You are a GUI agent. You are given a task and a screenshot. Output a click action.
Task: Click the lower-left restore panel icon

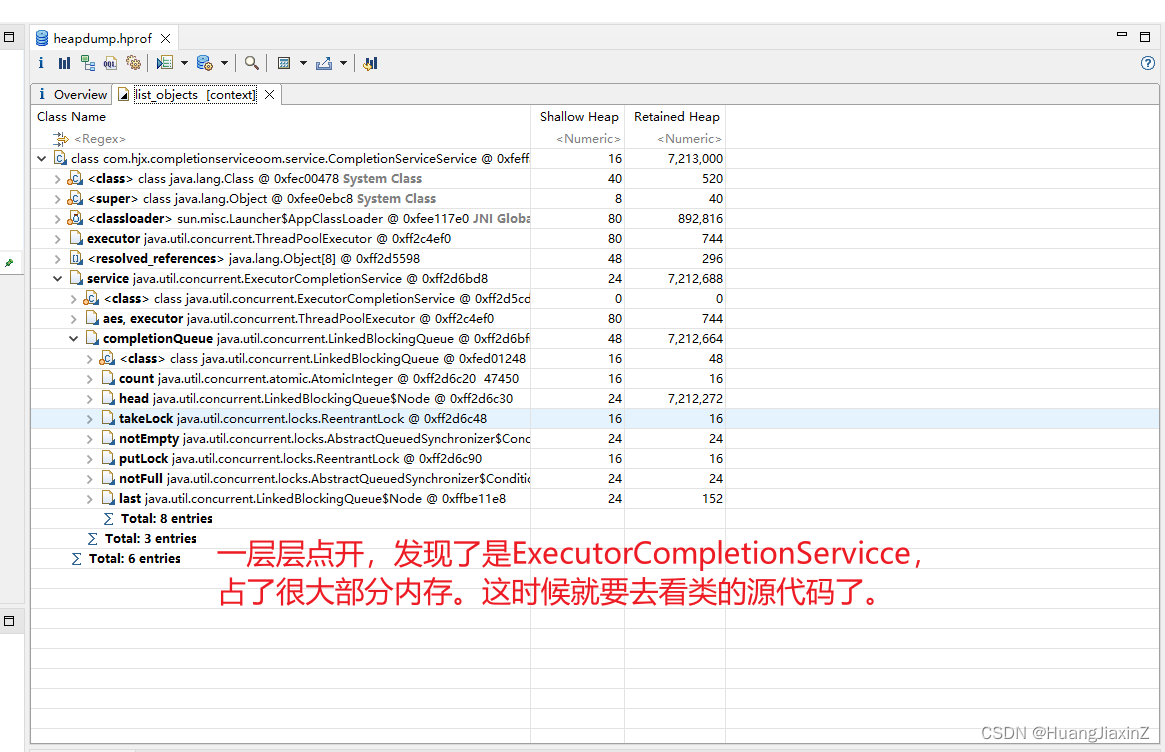pos(9,620)
